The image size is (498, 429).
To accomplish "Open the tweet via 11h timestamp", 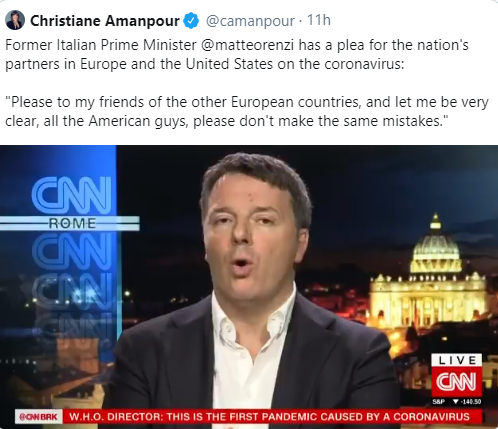I will [x=318, y=20].
